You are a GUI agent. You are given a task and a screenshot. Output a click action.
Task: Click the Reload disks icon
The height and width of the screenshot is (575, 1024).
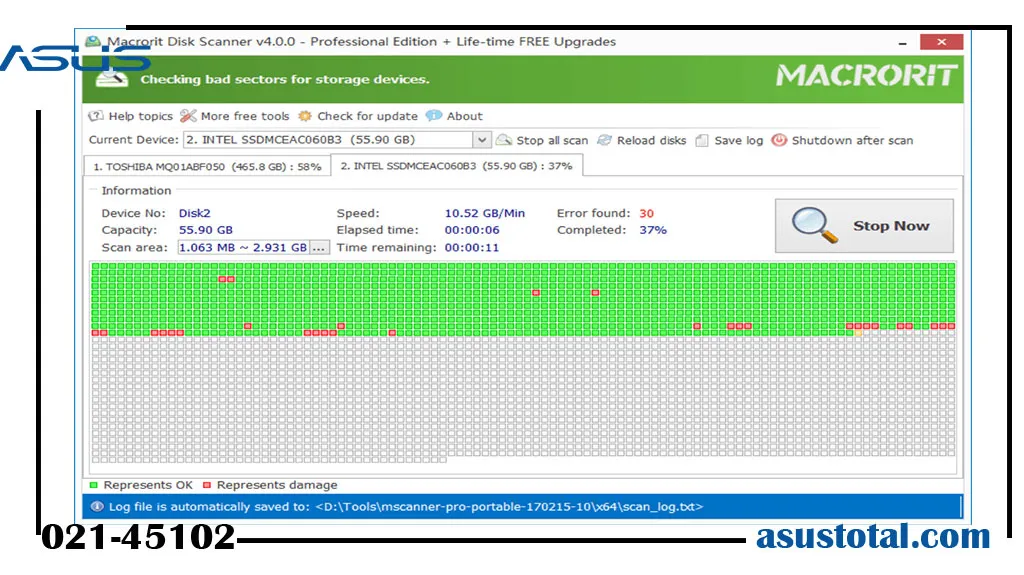pyautogui.click(x=605, y=140)
